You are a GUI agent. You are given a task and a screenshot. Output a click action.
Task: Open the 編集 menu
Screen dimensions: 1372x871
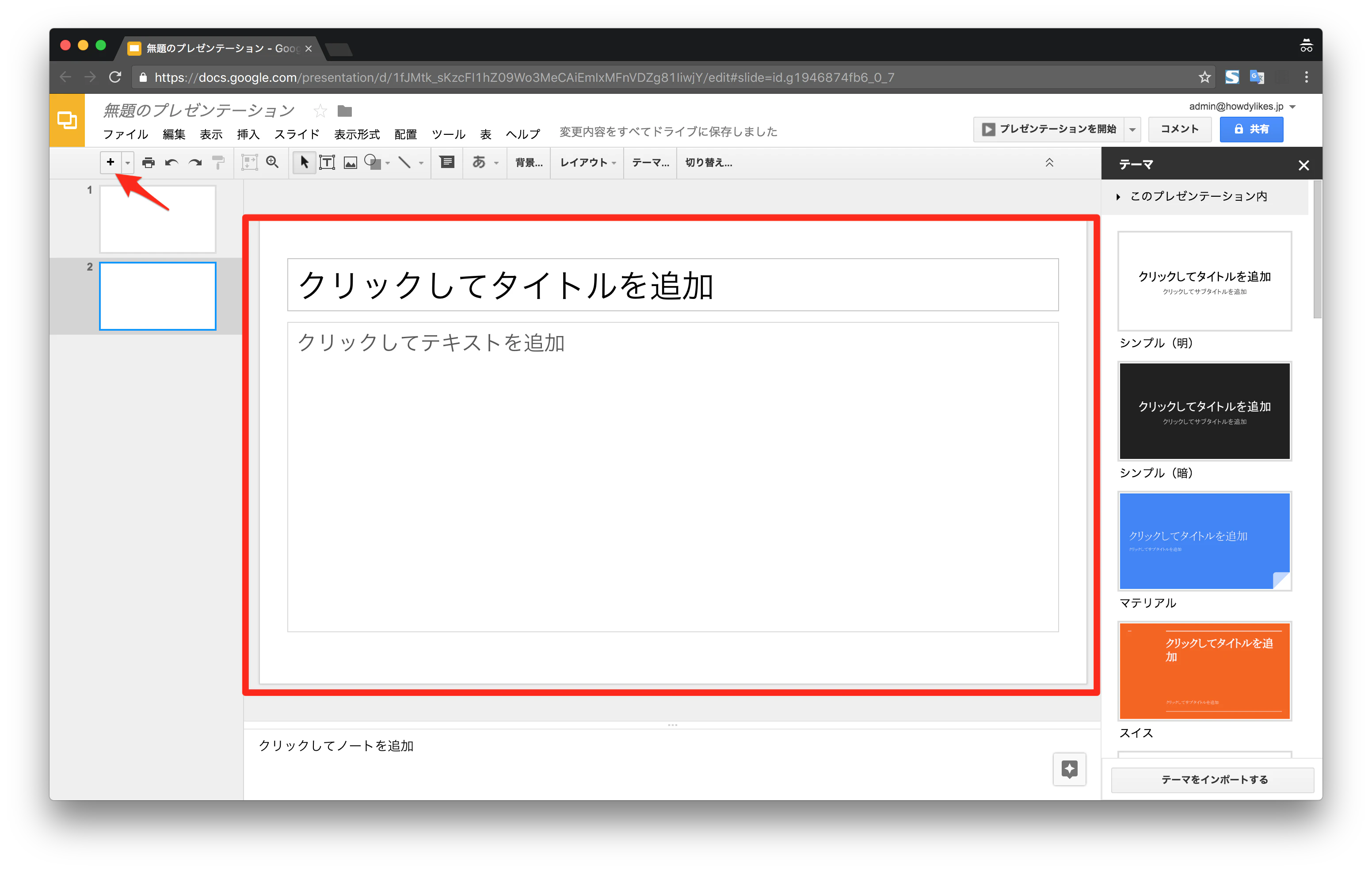coord(174,134)
